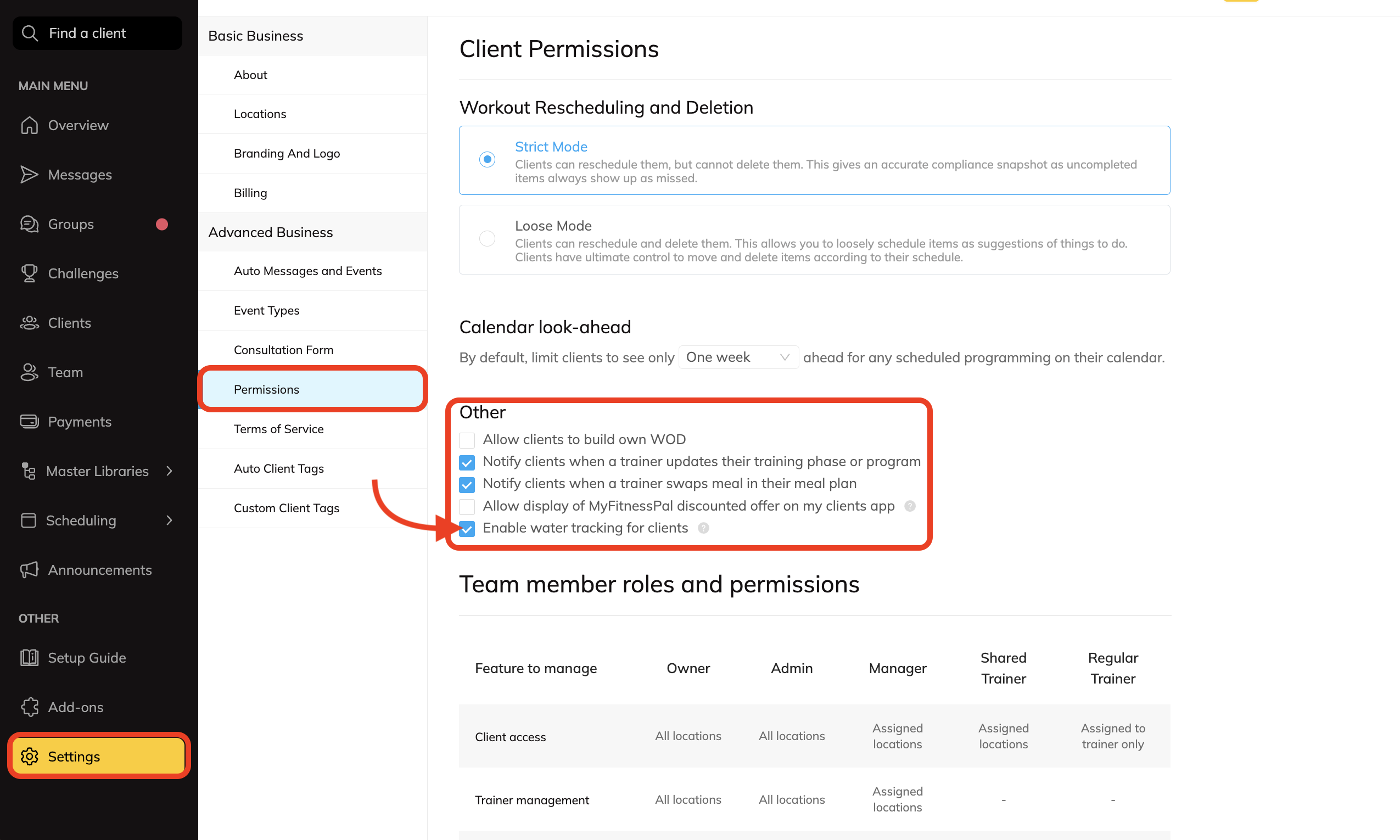Enable Allow clients to build own WOD

coord(467,440)
